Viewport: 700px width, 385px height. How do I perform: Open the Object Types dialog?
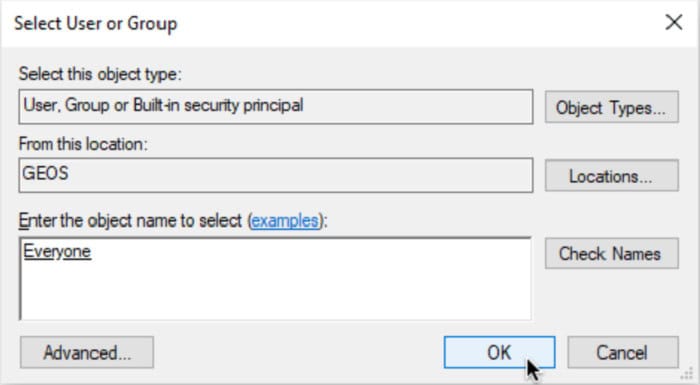pyautogui.click(x=612, y=107)
